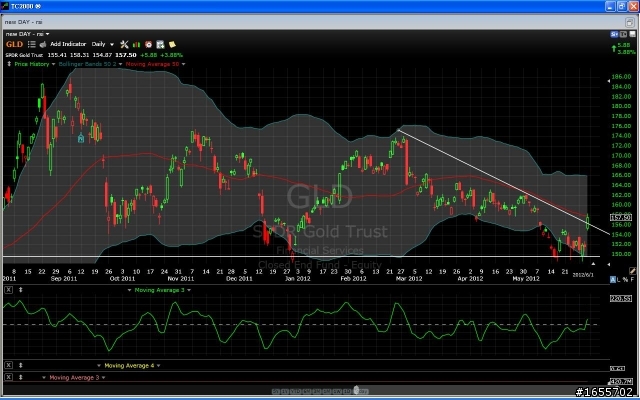The height and width of the screenshot is (400, 640).
Task: Click the note marker on the September candles
Action: click(x=81, y=139)
